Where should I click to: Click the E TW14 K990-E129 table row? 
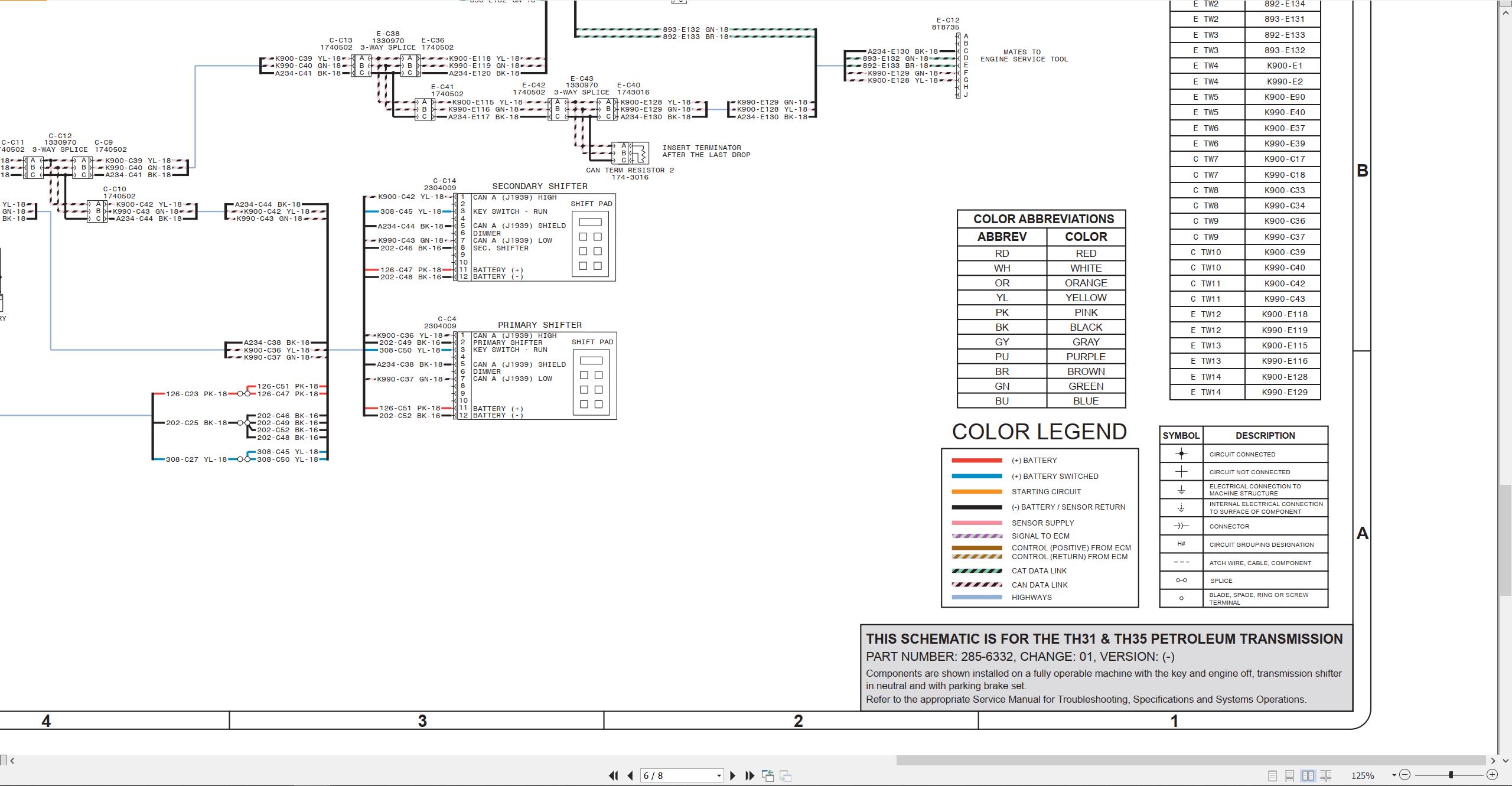click(1245, 392)
